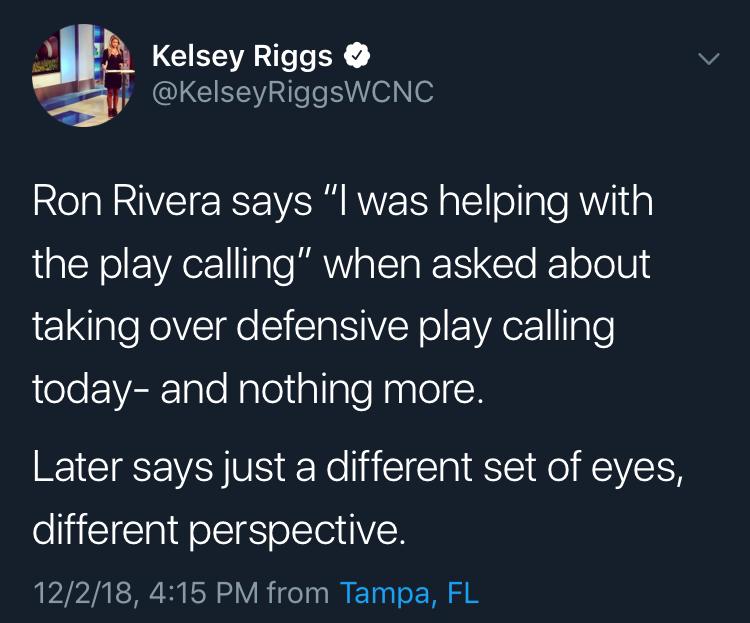Image resolution: width=750 pixels, height=623 pixels.
Task: Click the line "today- and nothing more."
Action: (258, 390)
